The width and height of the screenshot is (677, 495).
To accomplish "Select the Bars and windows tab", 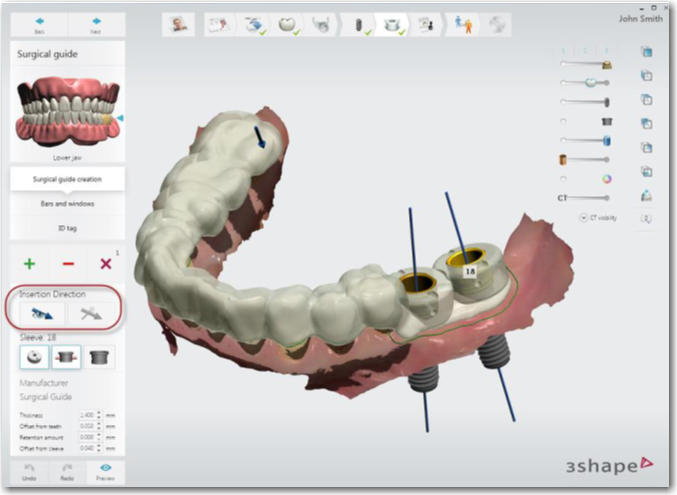I will coord(67,204).
